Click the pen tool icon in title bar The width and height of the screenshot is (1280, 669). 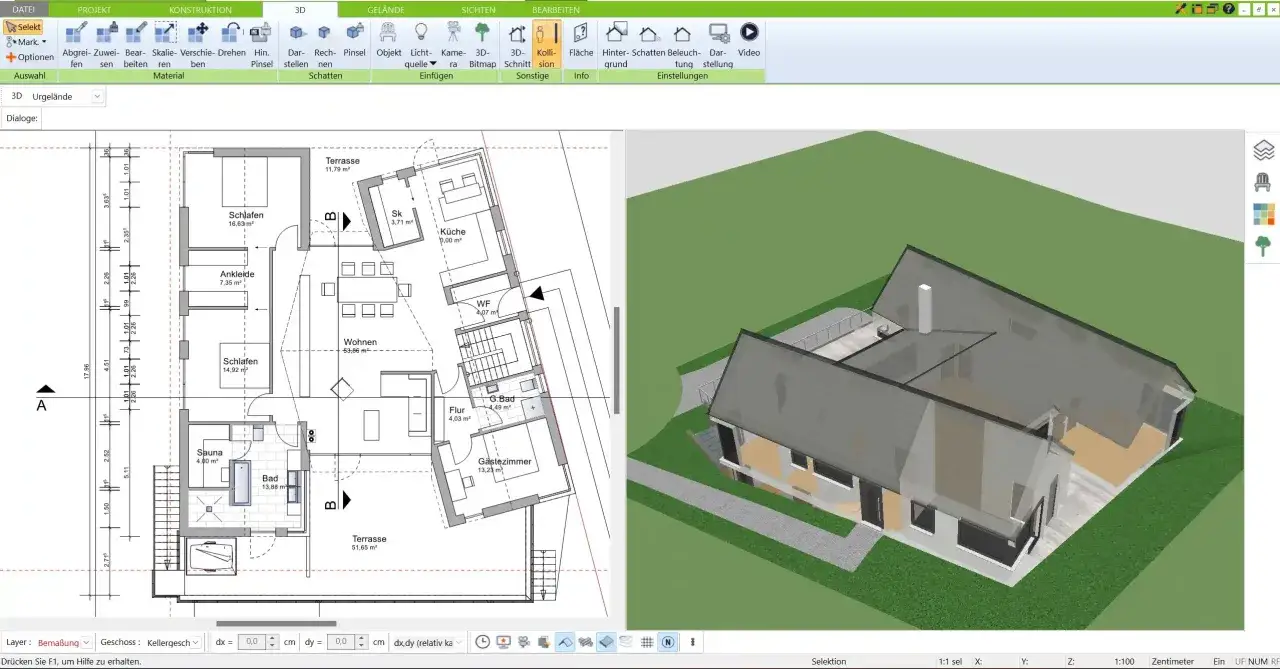[x=1180, y=8]
